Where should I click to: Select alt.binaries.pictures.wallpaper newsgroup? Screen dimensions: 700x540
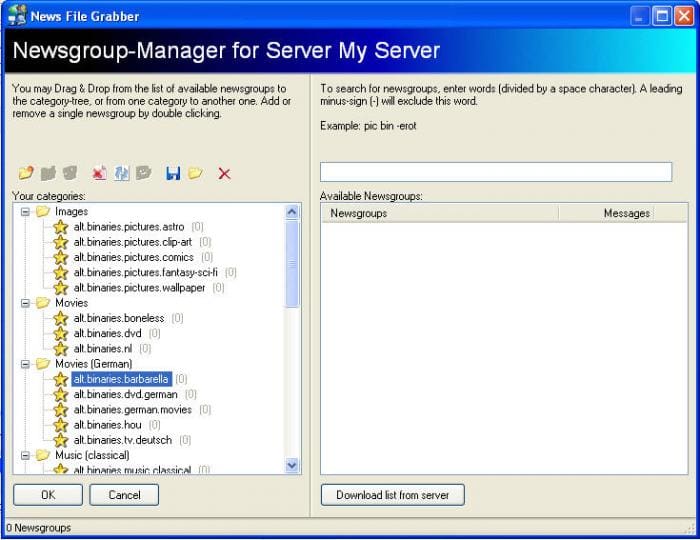tap(139, 288)
